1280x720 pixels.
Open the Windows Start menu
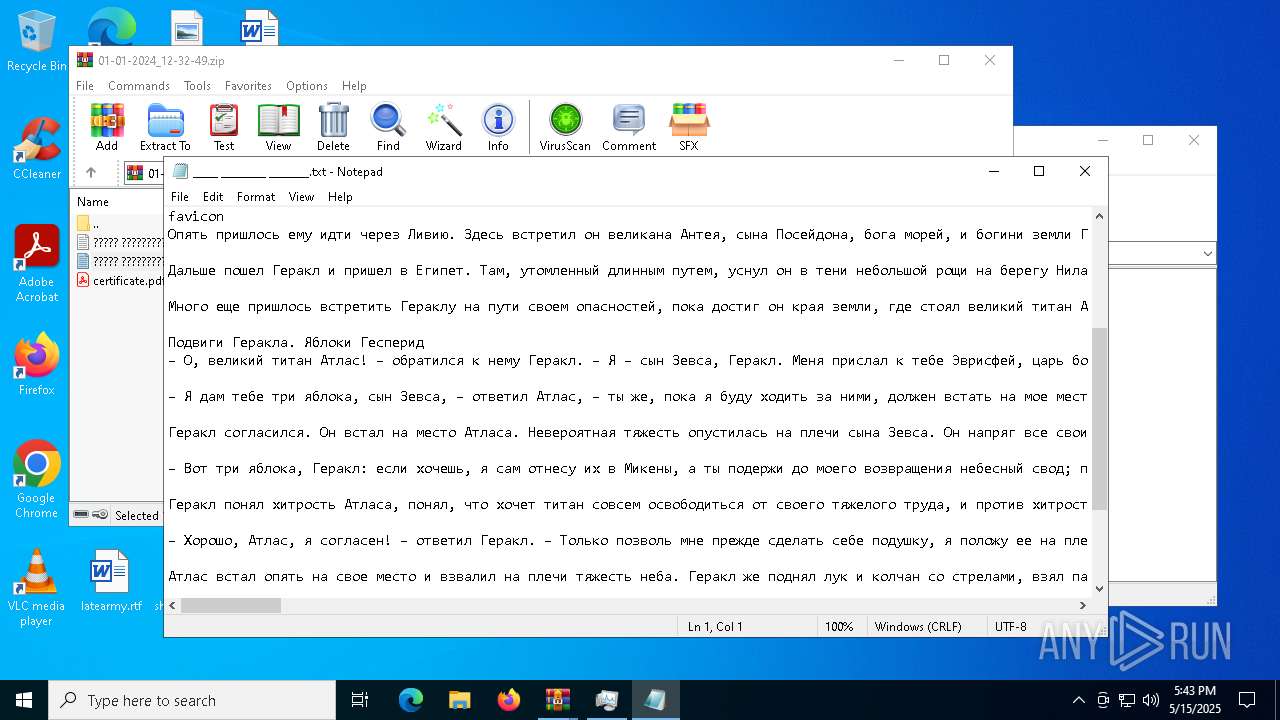pos(24,700)
